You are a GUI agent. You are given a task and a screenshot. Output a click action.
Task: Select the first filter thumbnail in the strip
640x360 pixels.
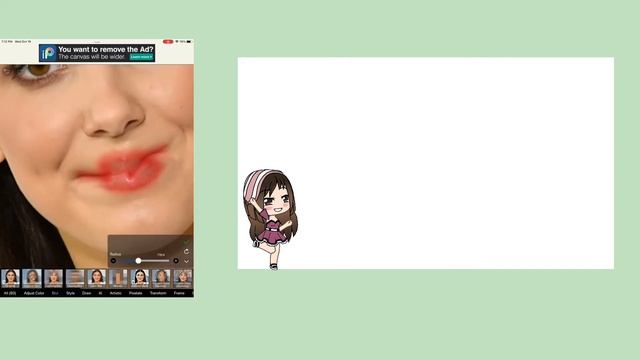pos(10,278)
